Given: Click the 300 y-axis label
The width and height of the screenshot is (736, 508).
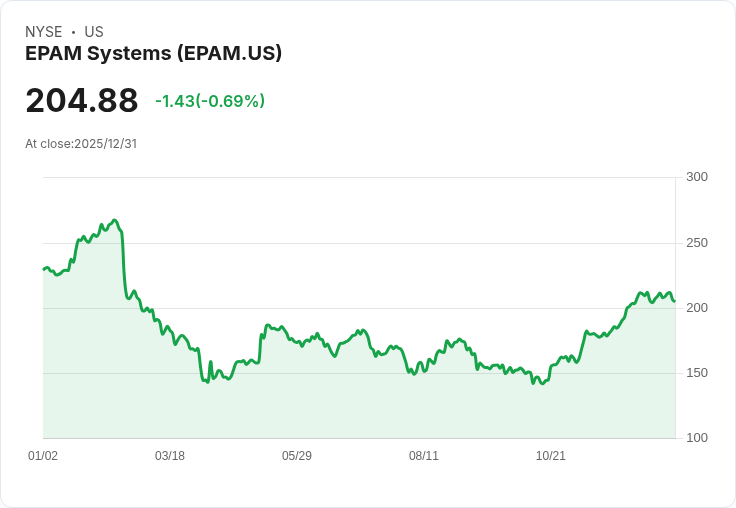Looking at the screenshot, I should 697,177.
